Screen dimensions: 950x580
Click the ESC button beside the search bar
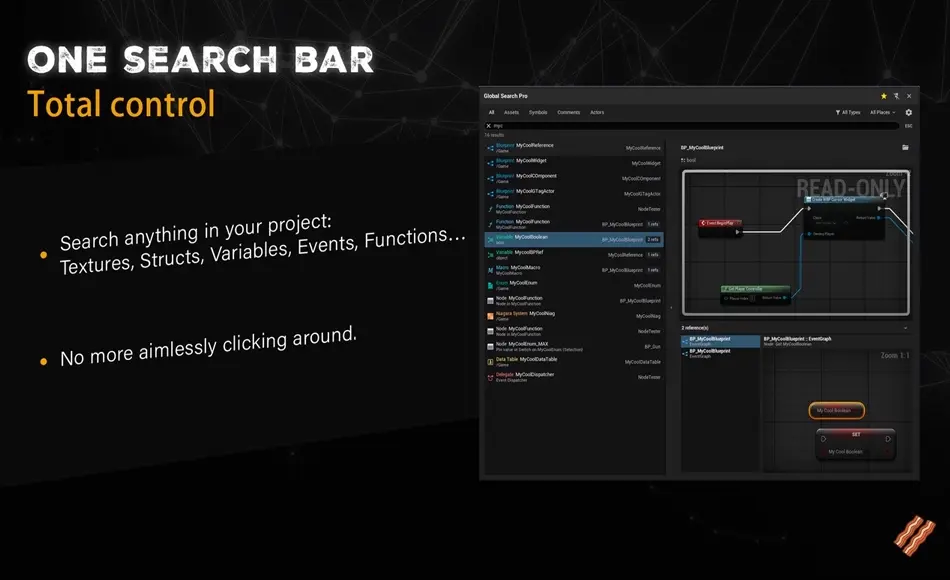[x=908, y=126]
